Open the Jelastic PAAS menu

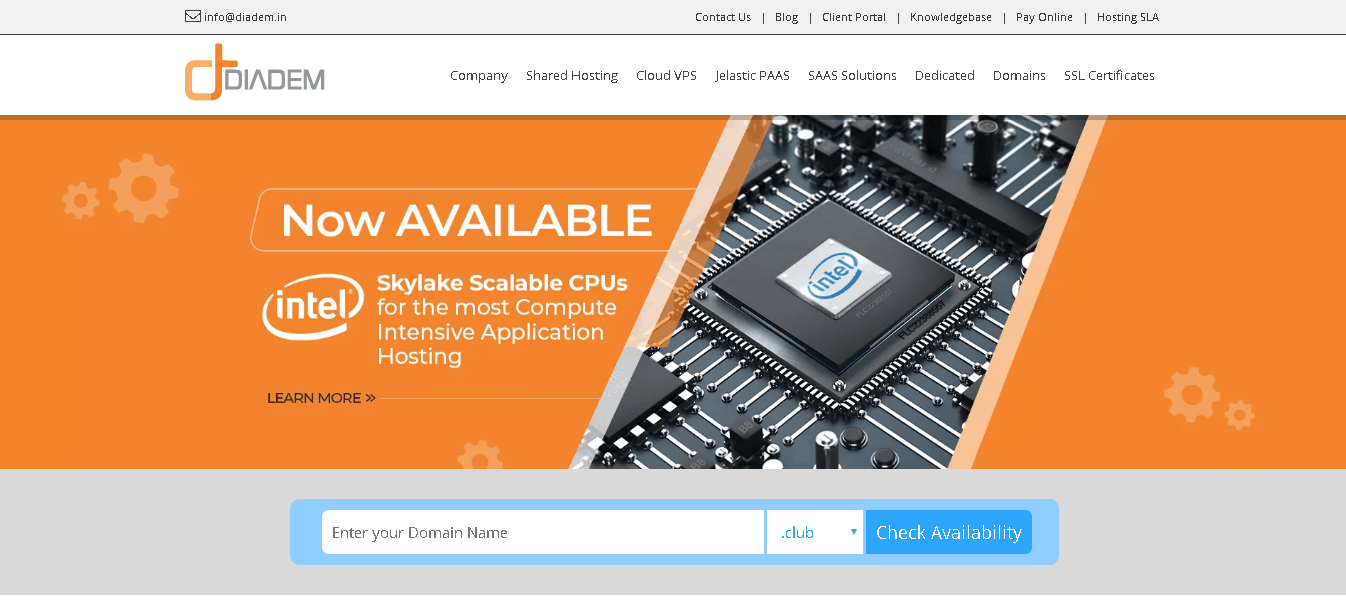click(752, 75)
